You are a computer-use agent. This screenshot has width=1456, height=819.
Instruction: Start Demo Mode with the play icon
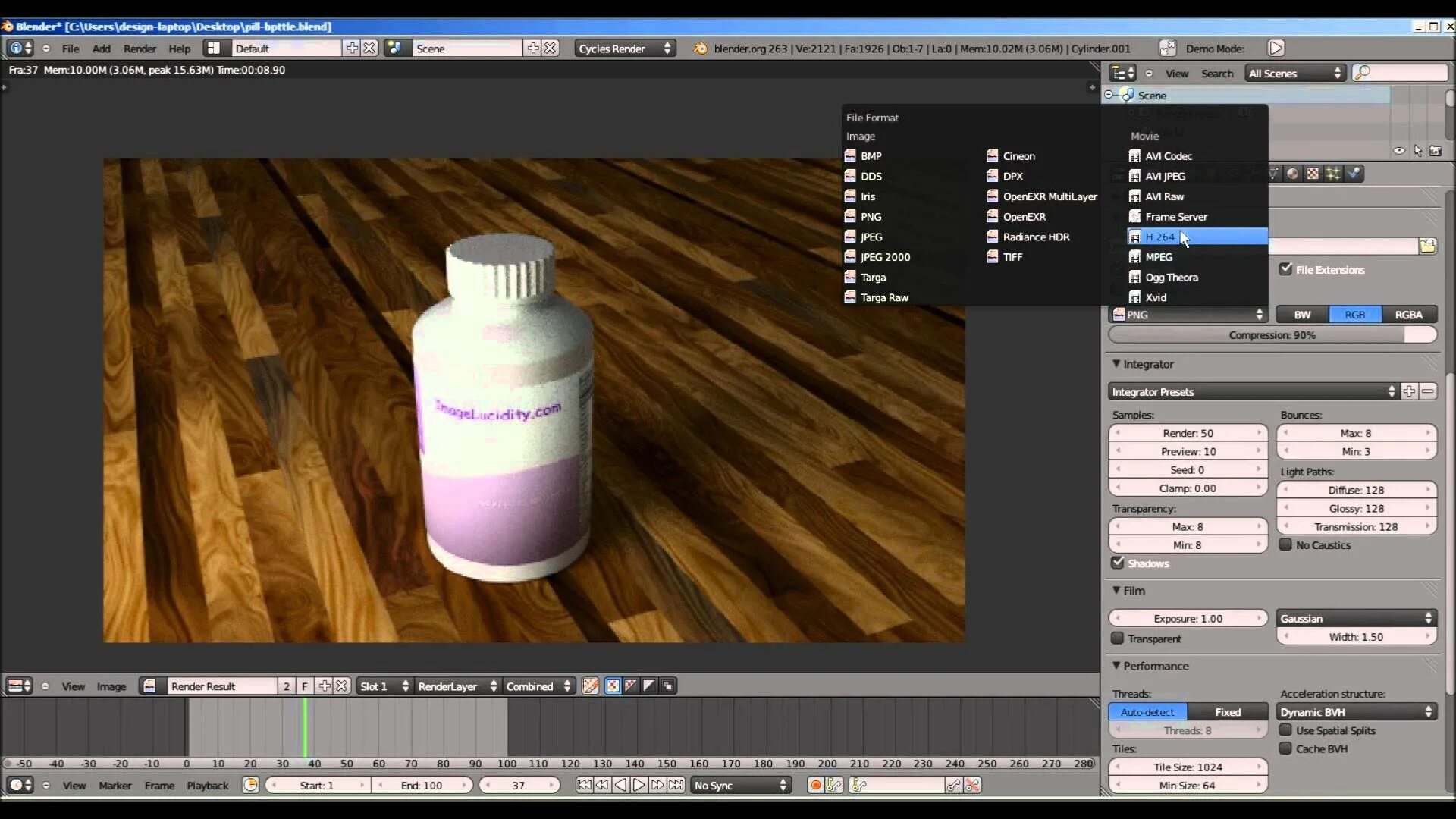pyautogui.click(x=1276, y=49)
